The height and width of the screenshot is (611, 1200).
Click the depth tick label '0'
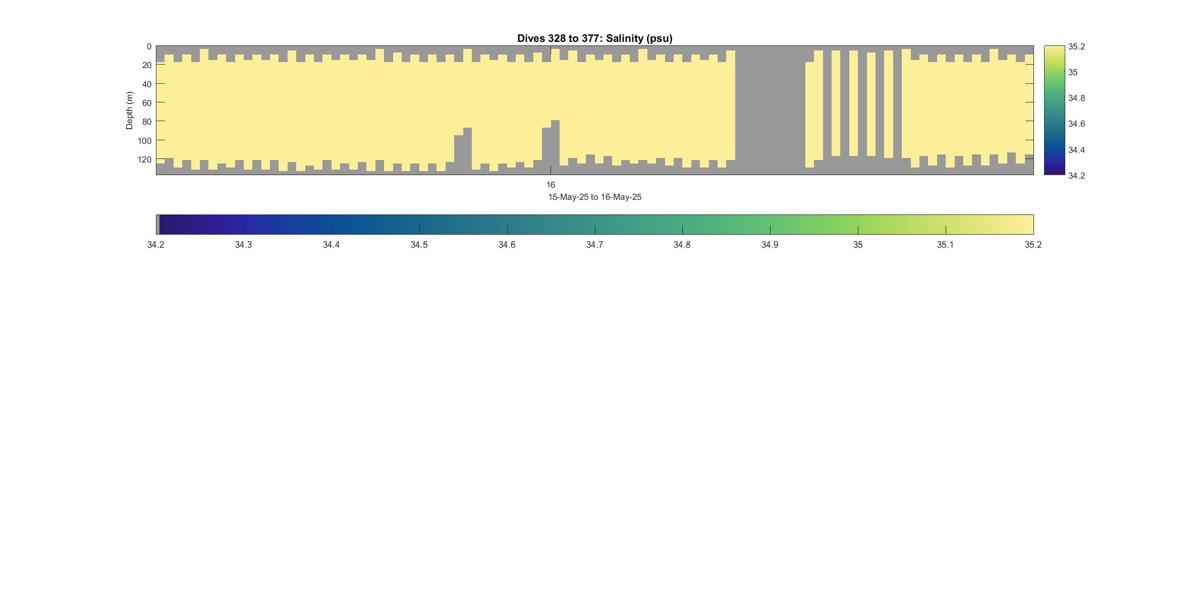click(149, 47)
